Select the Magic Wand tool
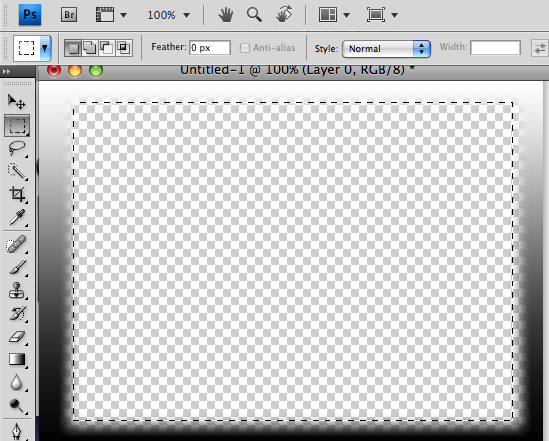The height and width of the screenshot is (441, 549). point(17,172)
